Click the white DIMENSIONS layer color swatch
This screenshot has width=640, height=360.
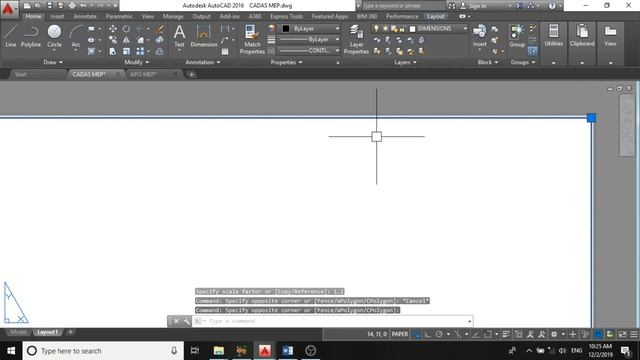coord(412,29)
